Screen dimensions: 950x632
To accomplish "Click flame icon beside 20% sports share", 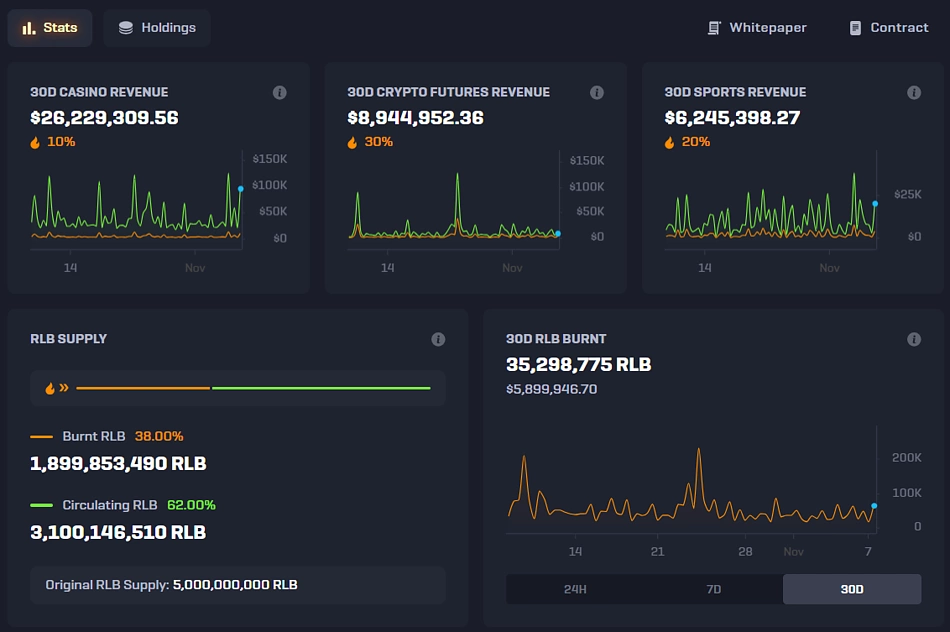I will [669, 142].
